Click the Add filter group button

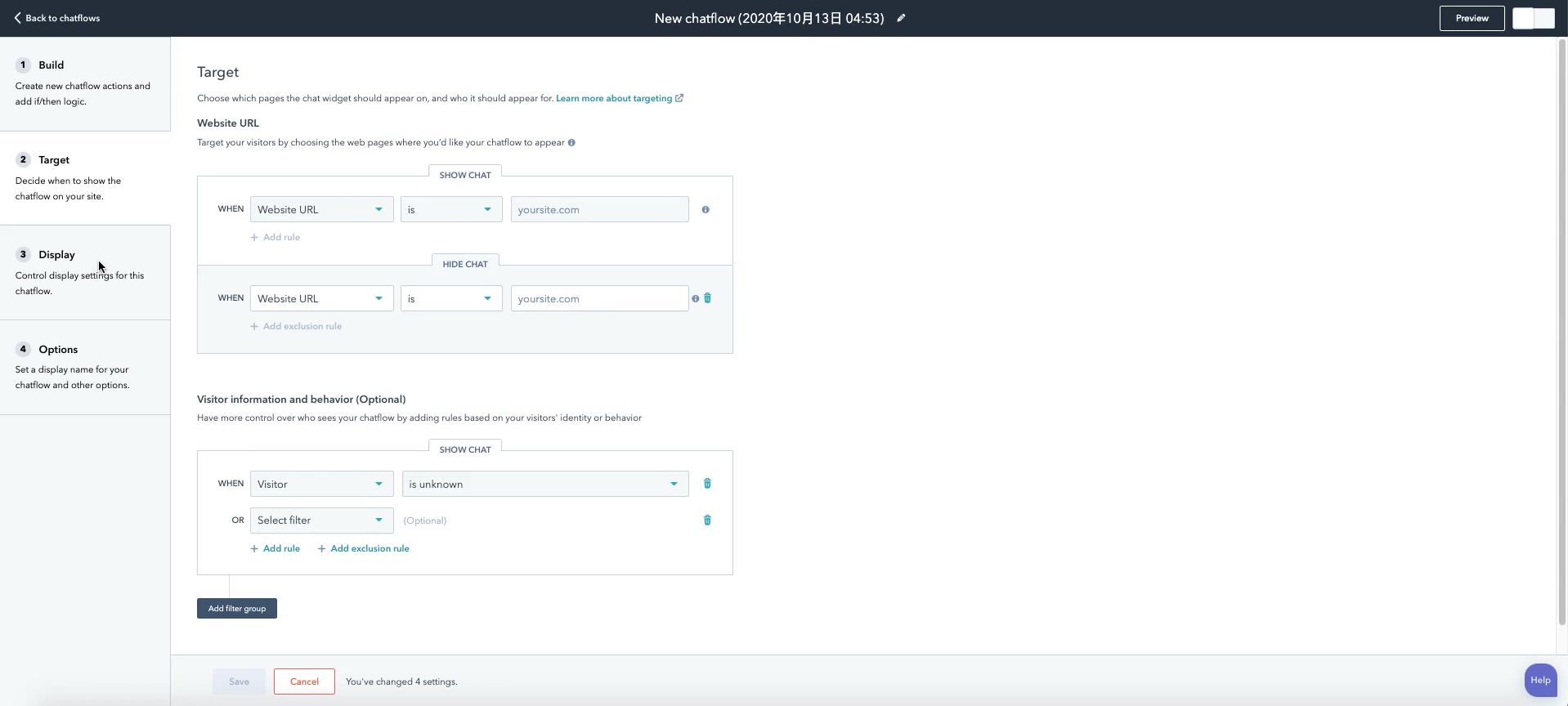point(236,609)
